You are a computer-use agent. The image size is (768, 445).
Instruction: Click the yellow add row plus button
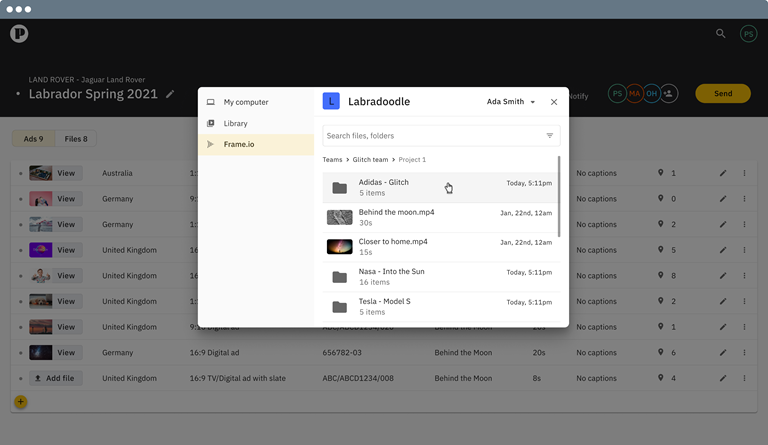tap(21, 402)
